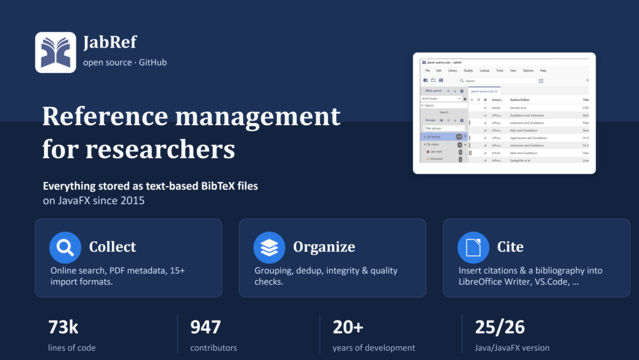Click the up arrow beside Web search
This screenshot has height=360, width=639.
pyautogui.click(x=448, y=91)
